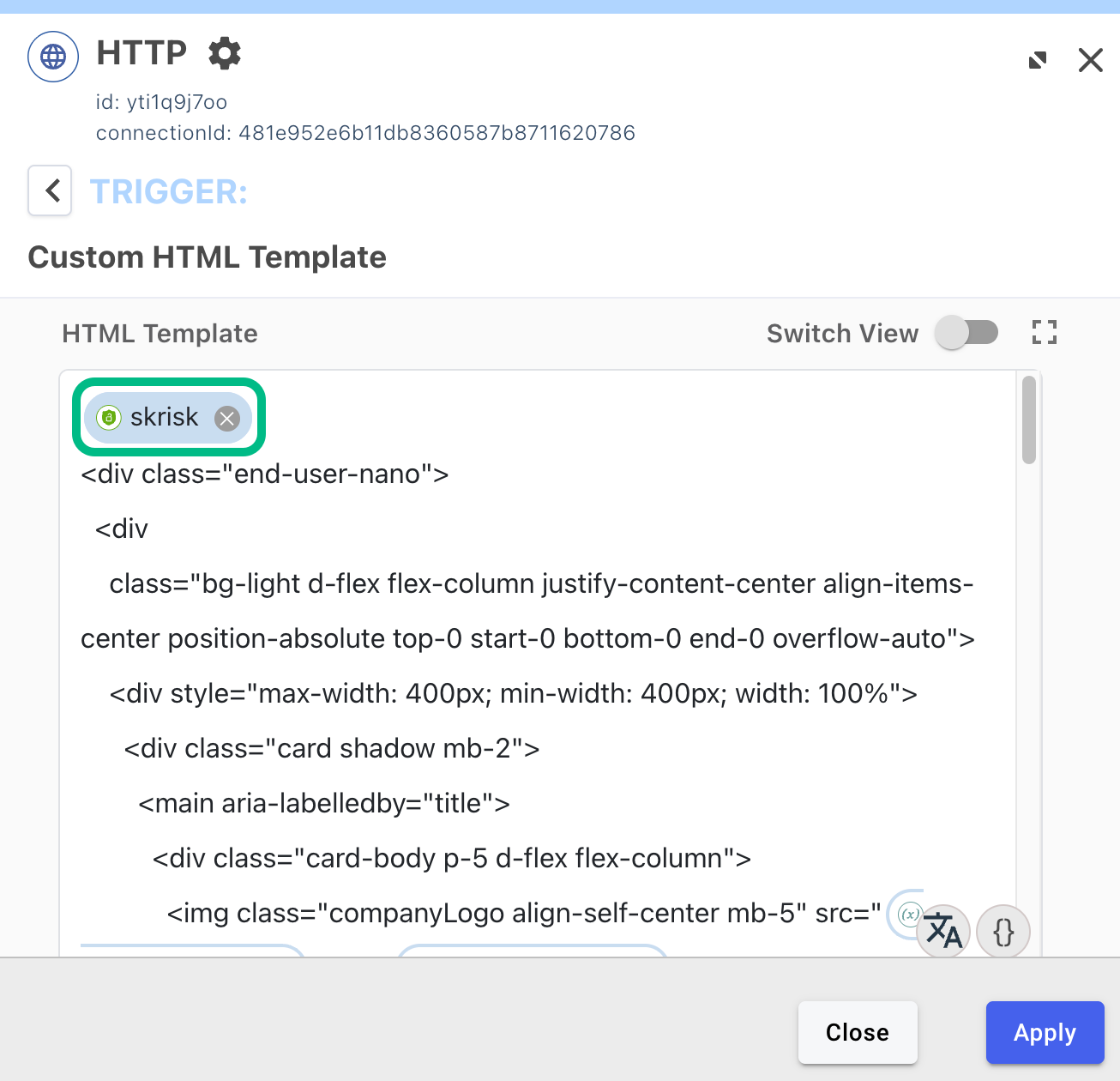Screen dimensions: 1120x1081
Task: Open the translate function icon
Action: [942, 932]
